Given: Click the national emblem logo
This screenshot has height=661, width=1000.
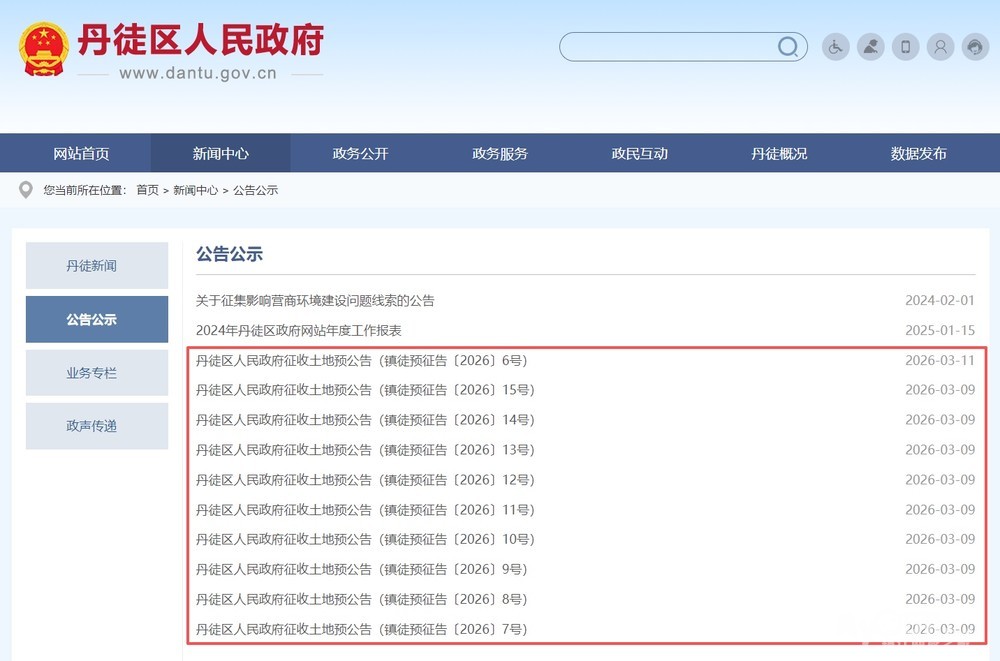Looking at the screenshot, I should pyautogui.click(x=44, y=49).
